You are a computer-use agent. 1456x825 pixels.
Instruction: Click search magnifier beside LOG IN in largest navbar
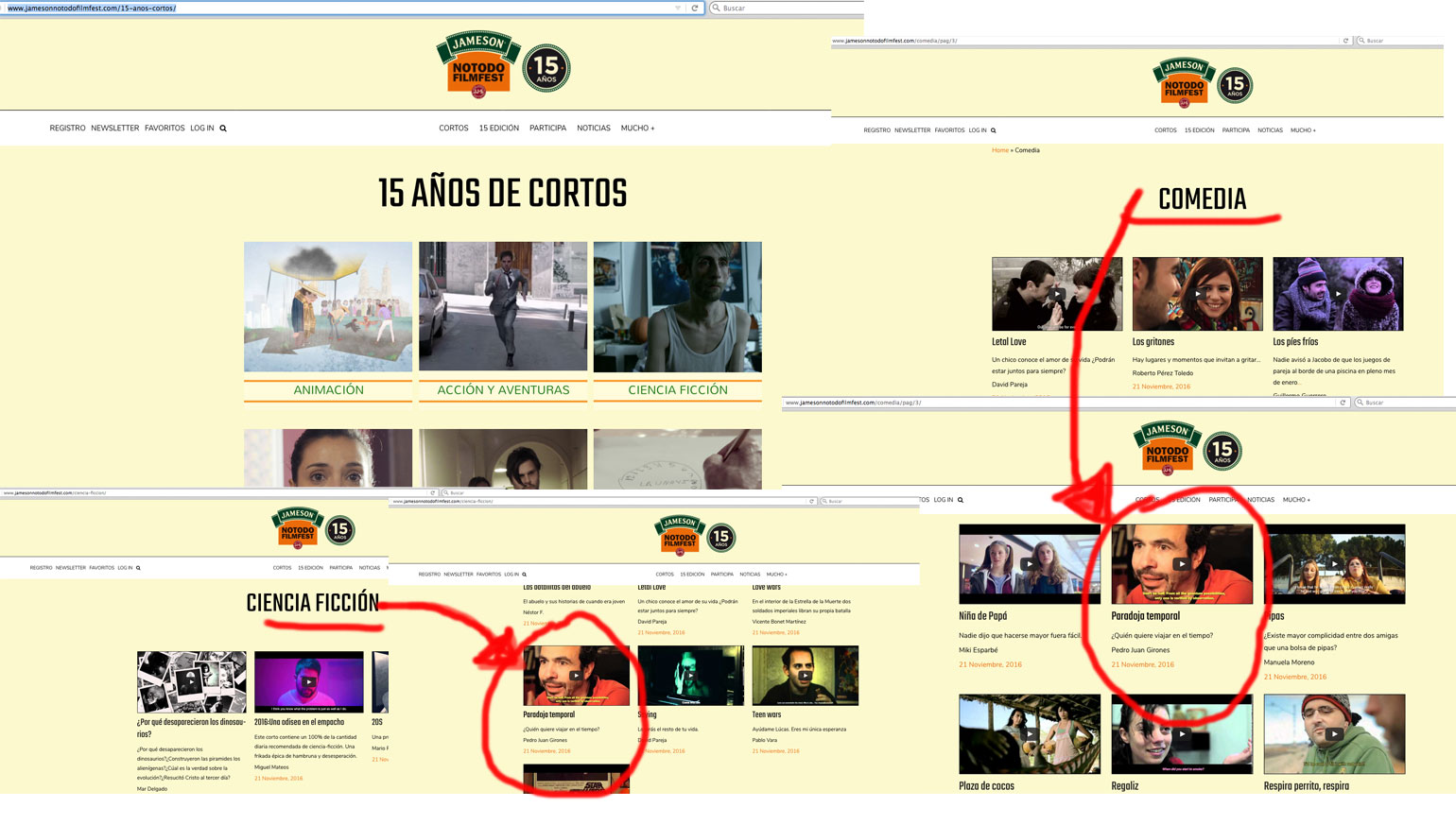point(223,129)
